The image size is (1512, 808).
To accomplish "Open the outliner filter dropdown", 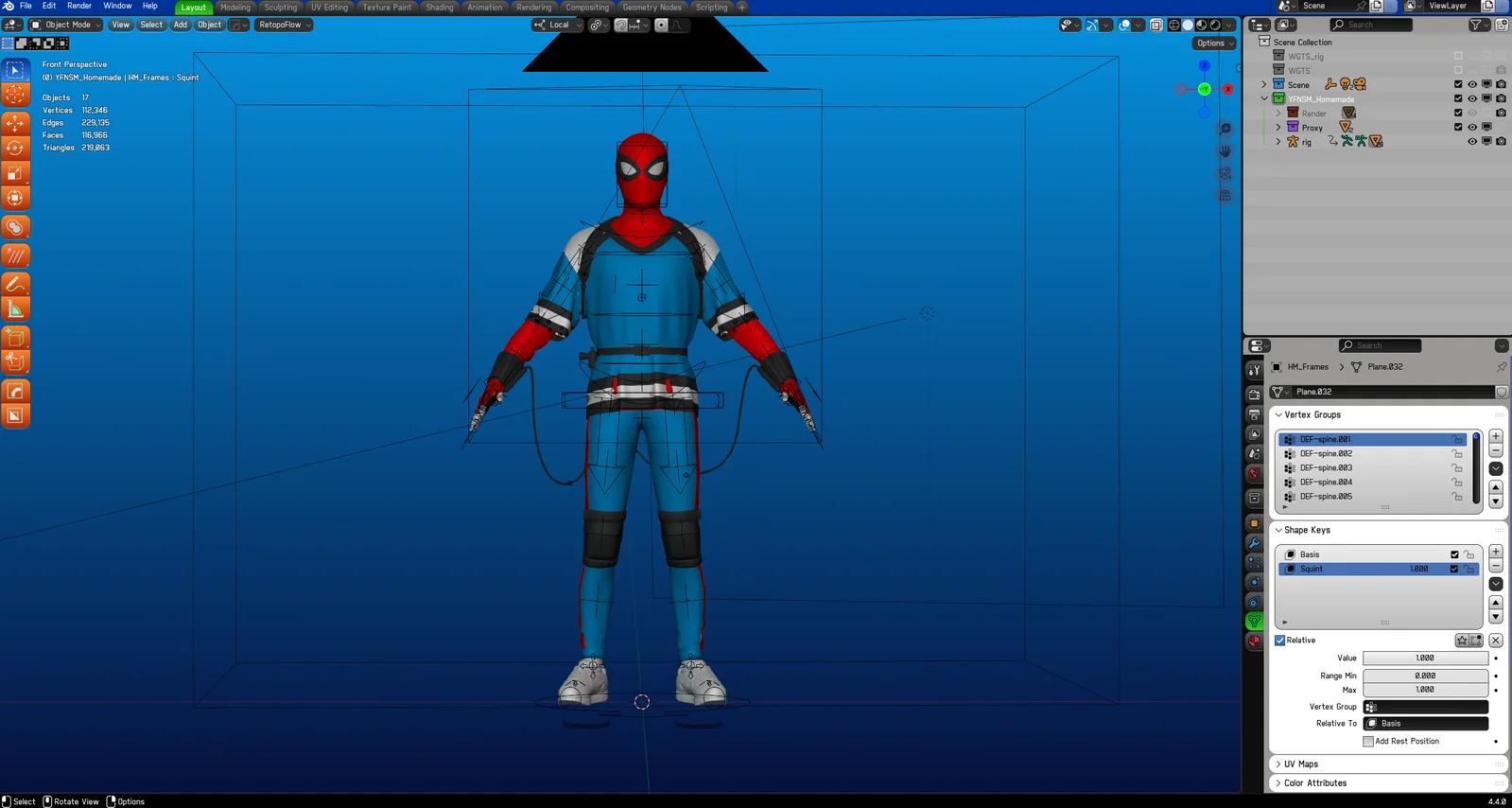I will pyautogui.click(x=1478, y=25).
